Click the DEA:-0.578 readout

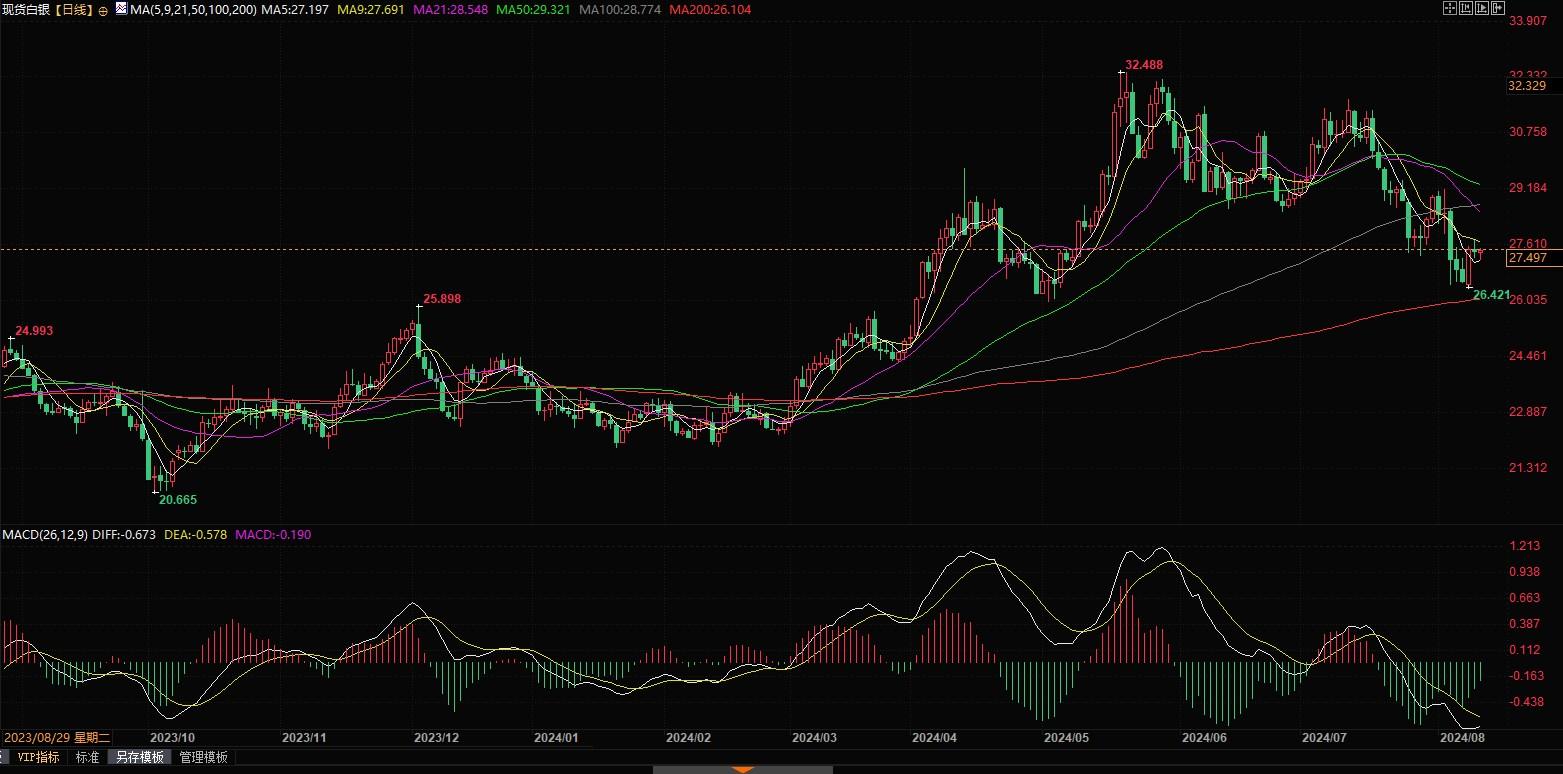click(x=195, y=535)
